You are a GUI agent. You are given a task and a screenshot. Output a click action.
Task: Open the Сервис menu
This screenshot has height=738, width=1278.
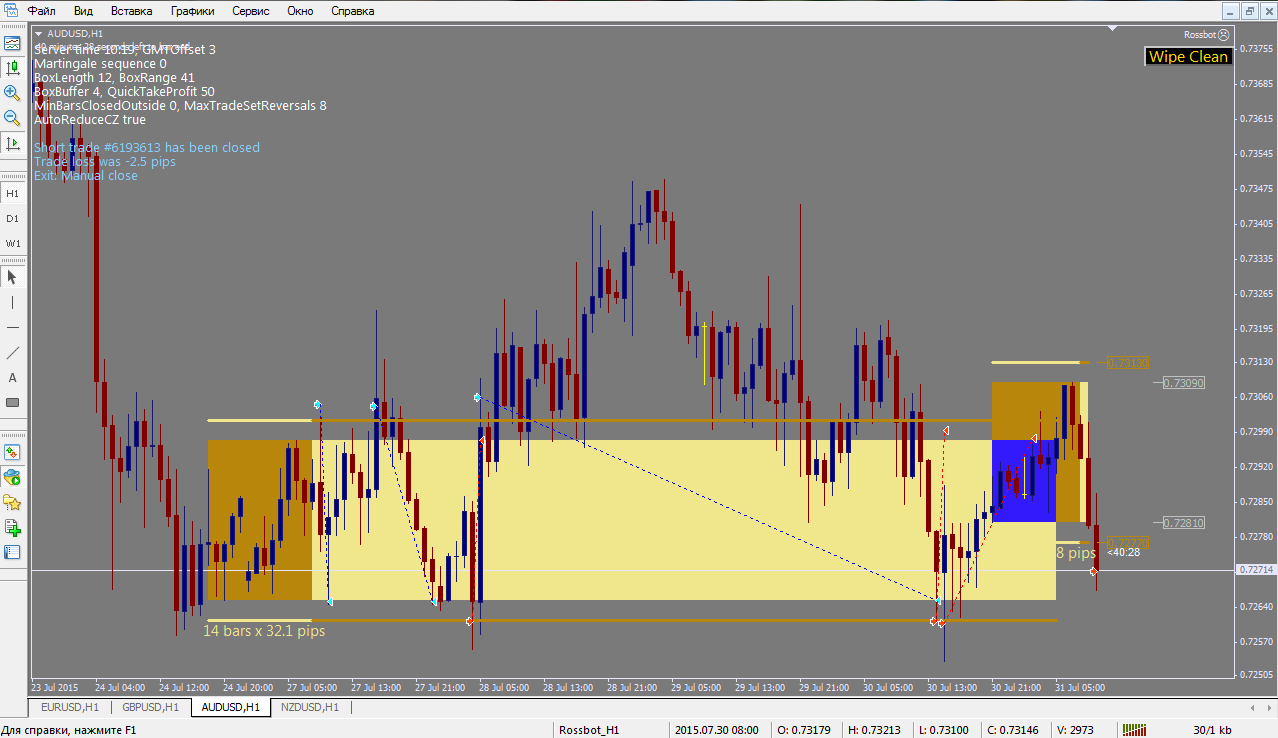250,11
